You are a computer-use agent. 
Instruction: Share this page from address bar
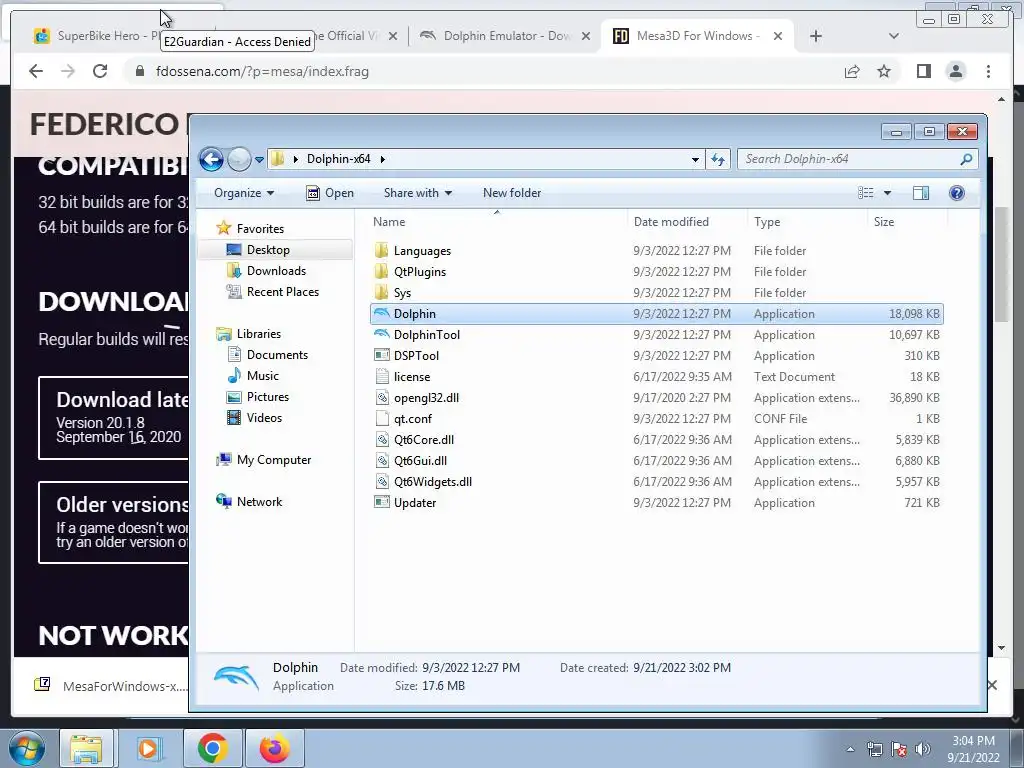click(x=852, y=71)
